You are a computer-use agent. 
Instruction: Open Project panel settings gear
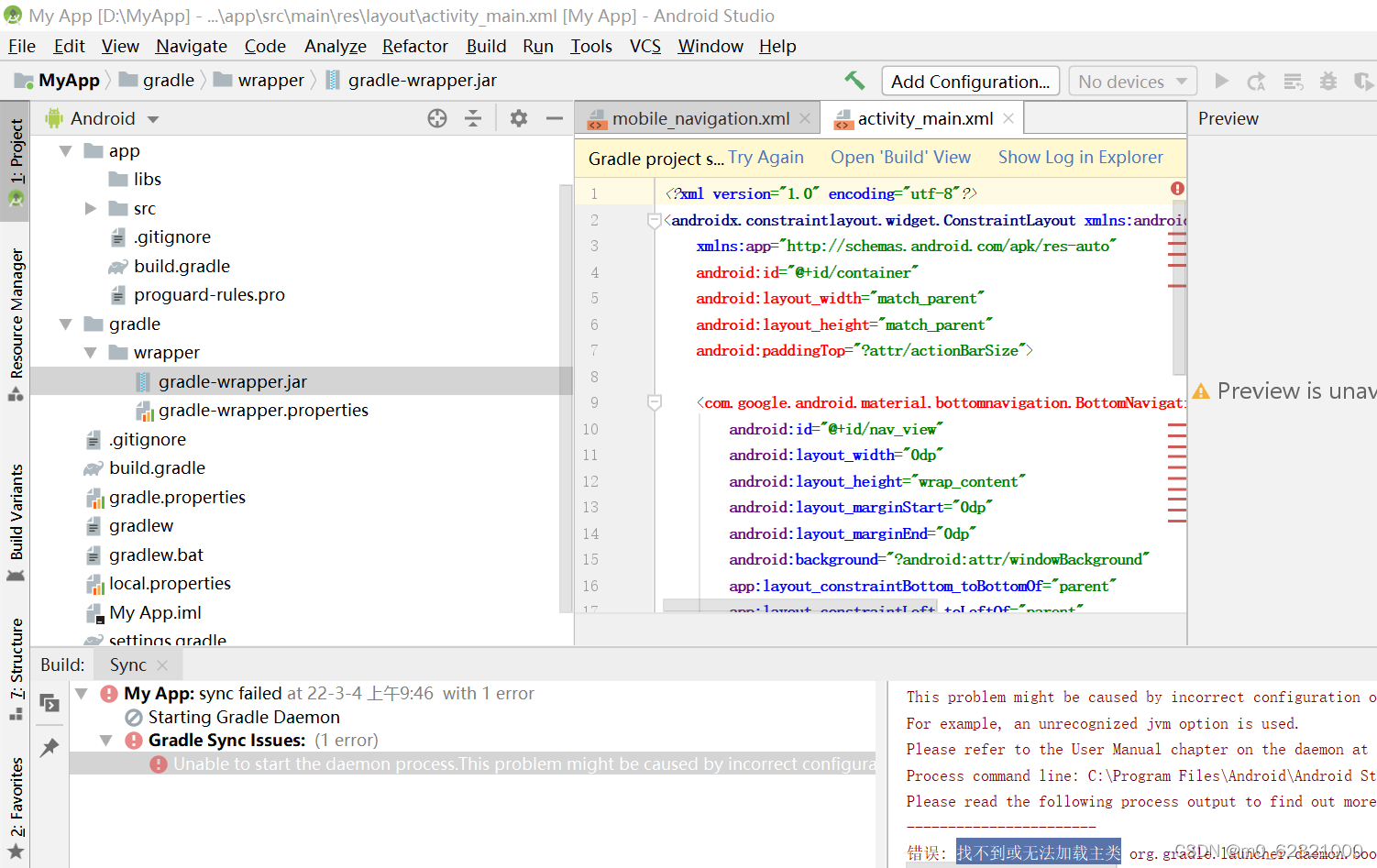coord(518,118)
